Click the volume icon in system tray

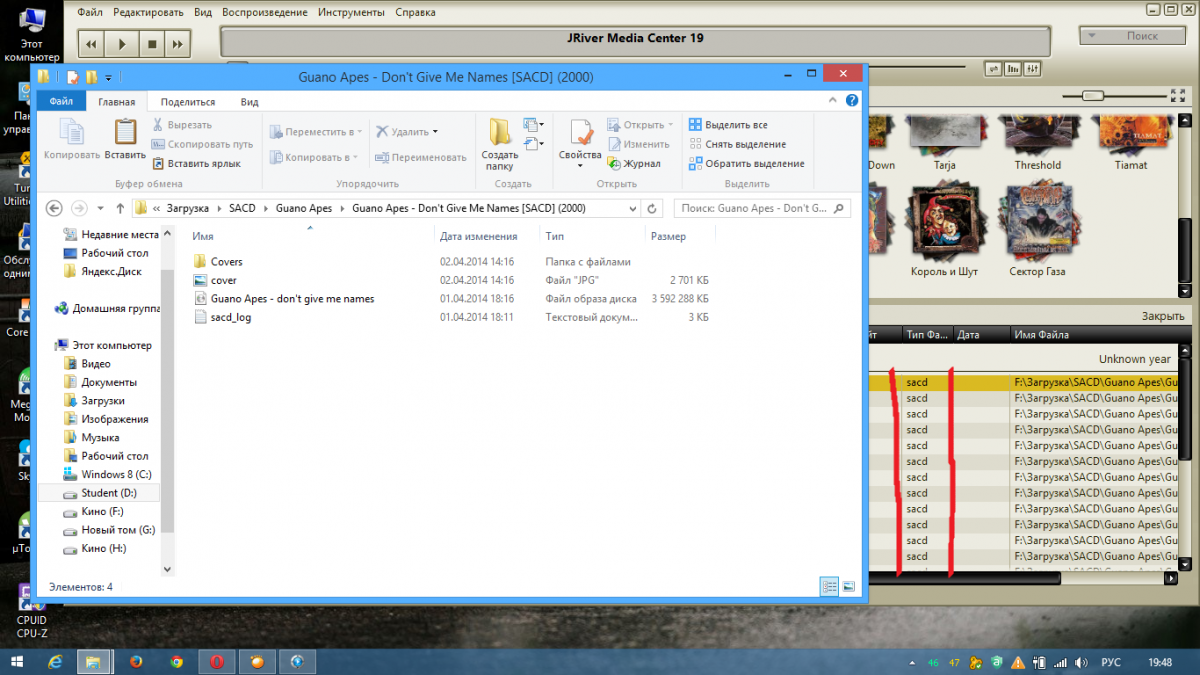click(1079, 662)
